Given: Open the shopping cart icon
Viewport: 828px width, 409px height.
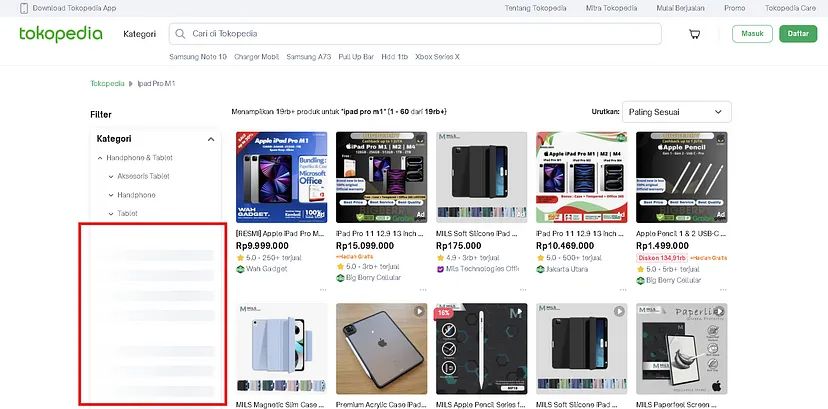Looking at the screenshot, I should (694, 34).
